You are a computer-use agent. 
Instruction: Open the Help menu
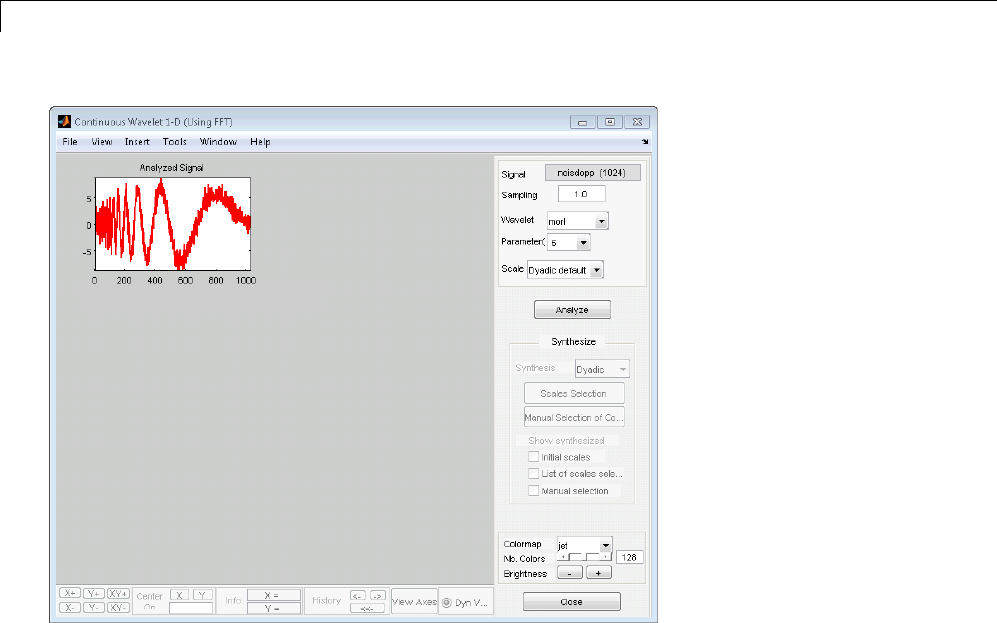260,142
